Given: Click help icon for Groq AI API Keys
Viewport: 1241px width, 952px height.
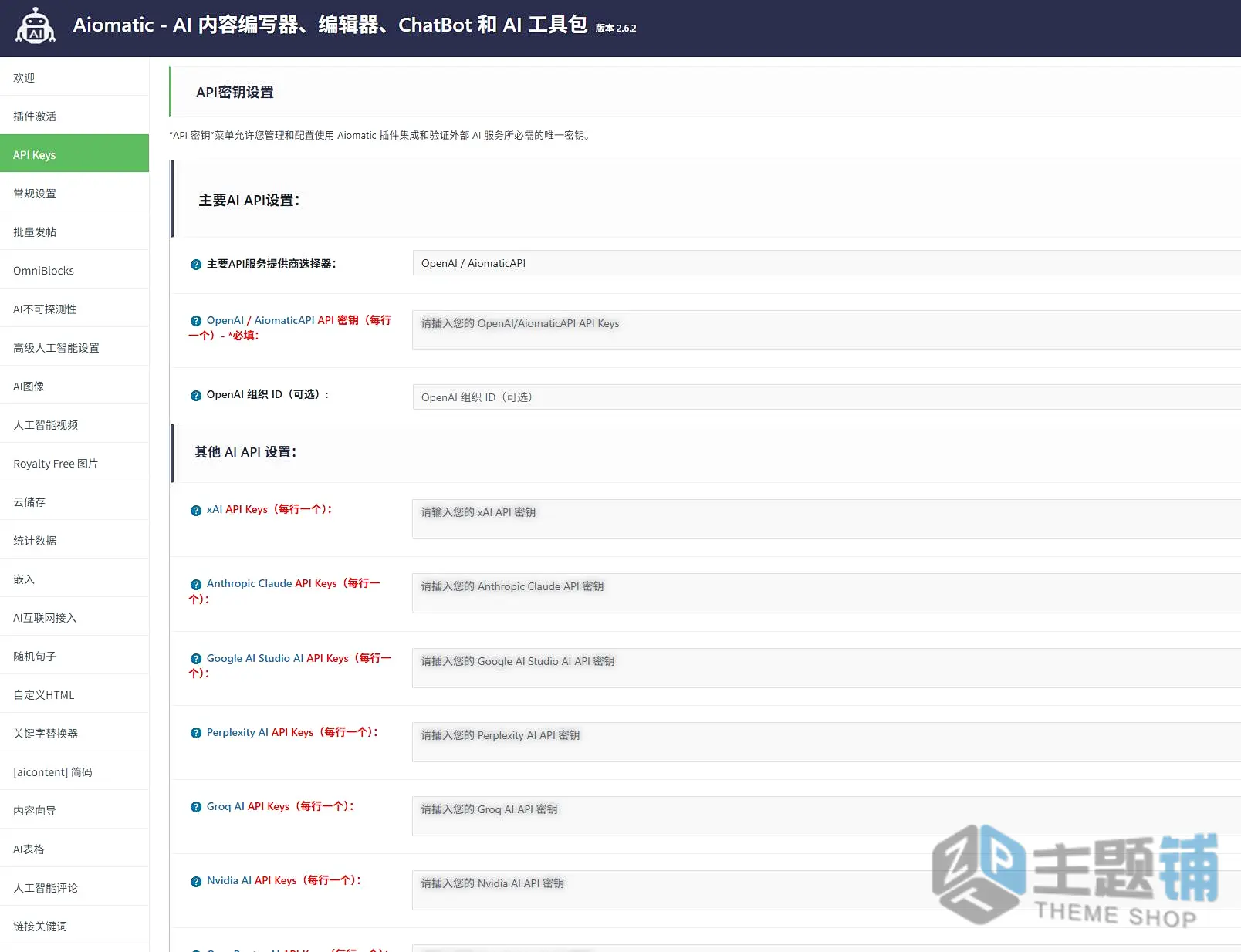Looking at the screenshot, I should pyautogui.click(x=196, y=807).
